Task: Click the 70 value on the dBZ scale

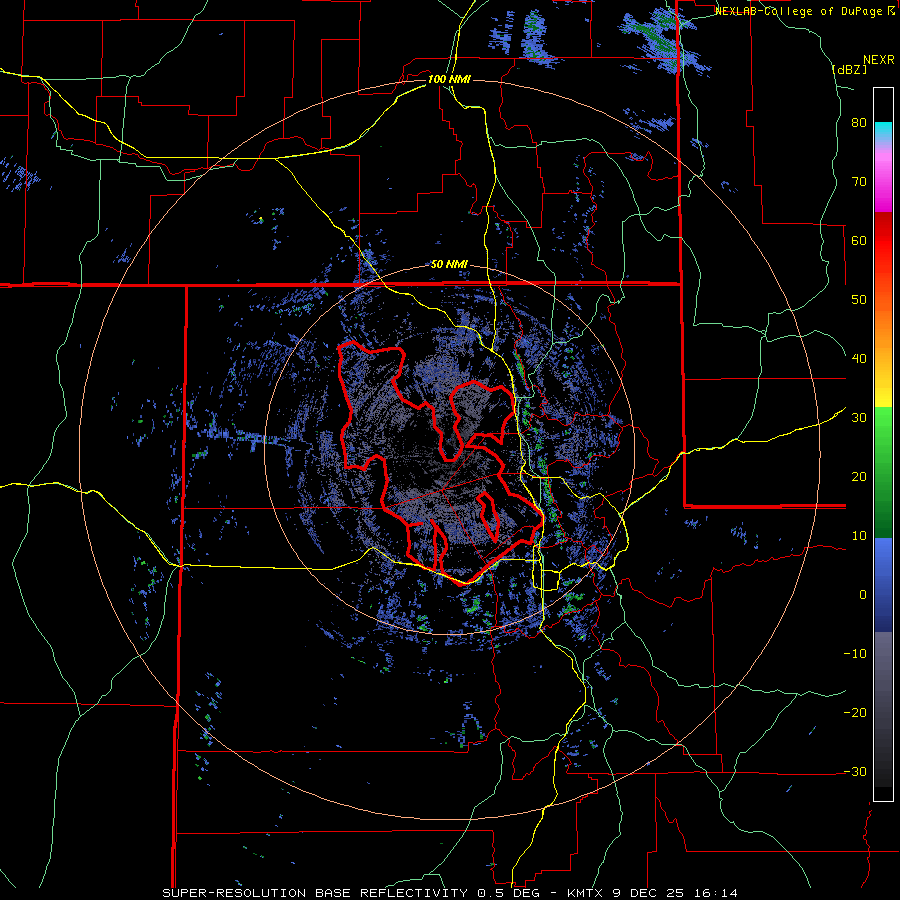Action: click(859, 182)
